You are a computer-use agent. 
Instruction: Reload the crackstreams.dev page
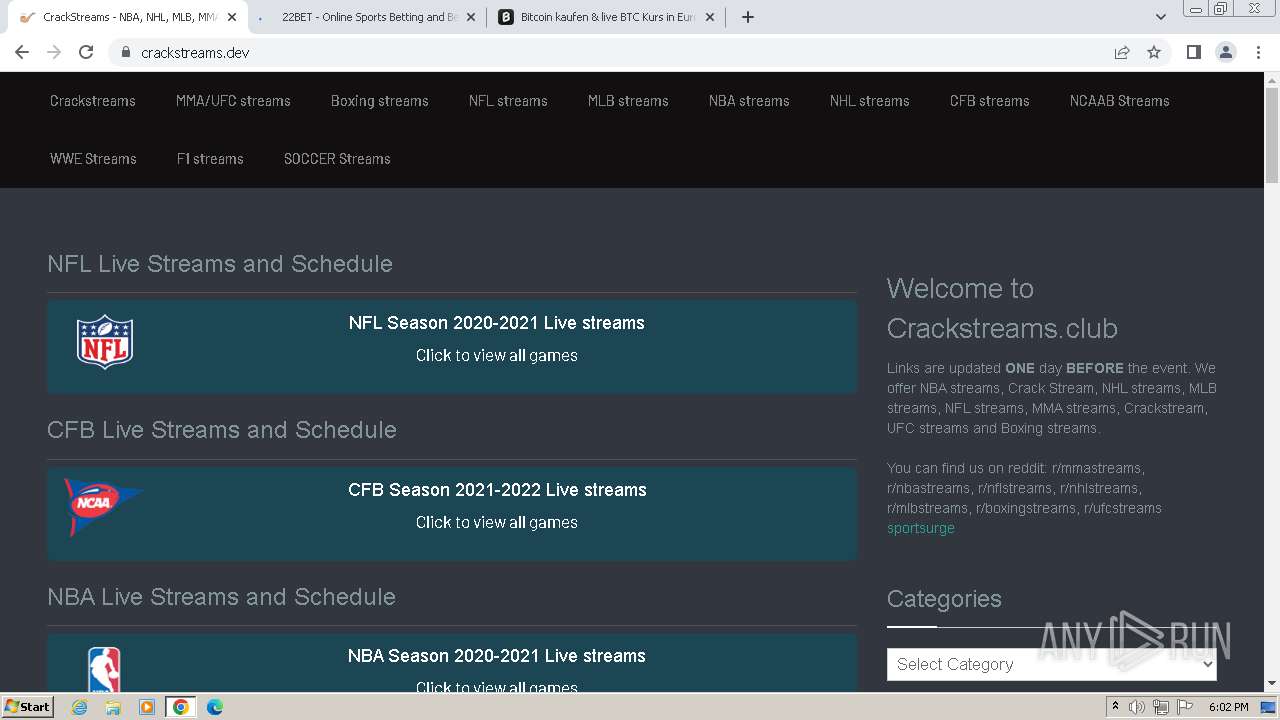coord(86,52)
